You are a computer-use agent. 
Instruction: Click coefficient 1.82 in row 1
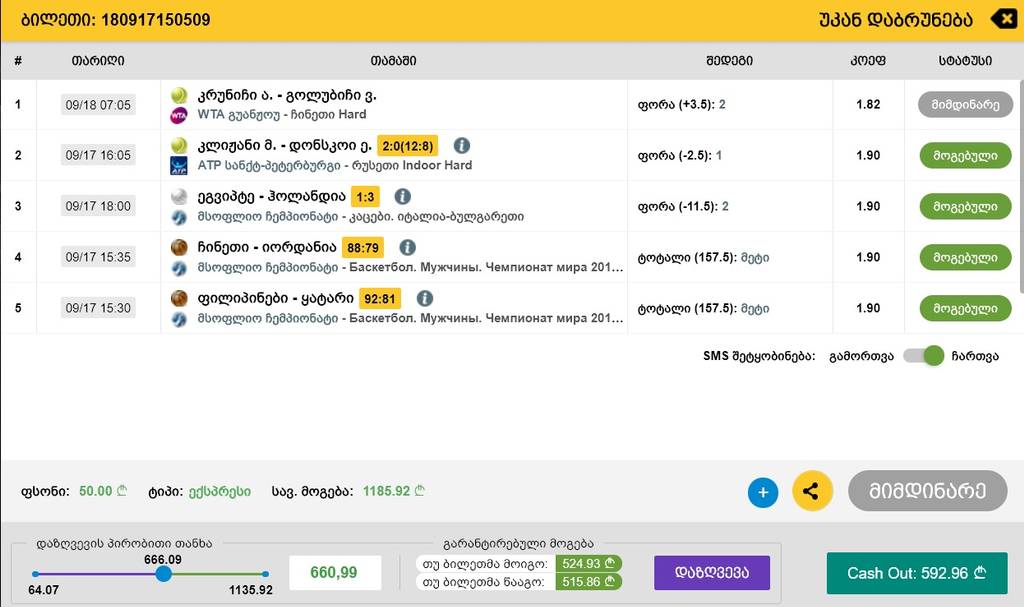click(868, 105)
